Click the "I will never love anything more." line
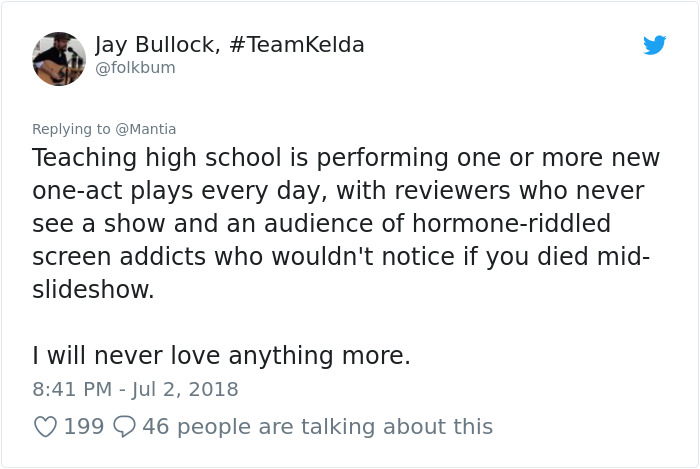700x469 pixels. pos(221,355)
